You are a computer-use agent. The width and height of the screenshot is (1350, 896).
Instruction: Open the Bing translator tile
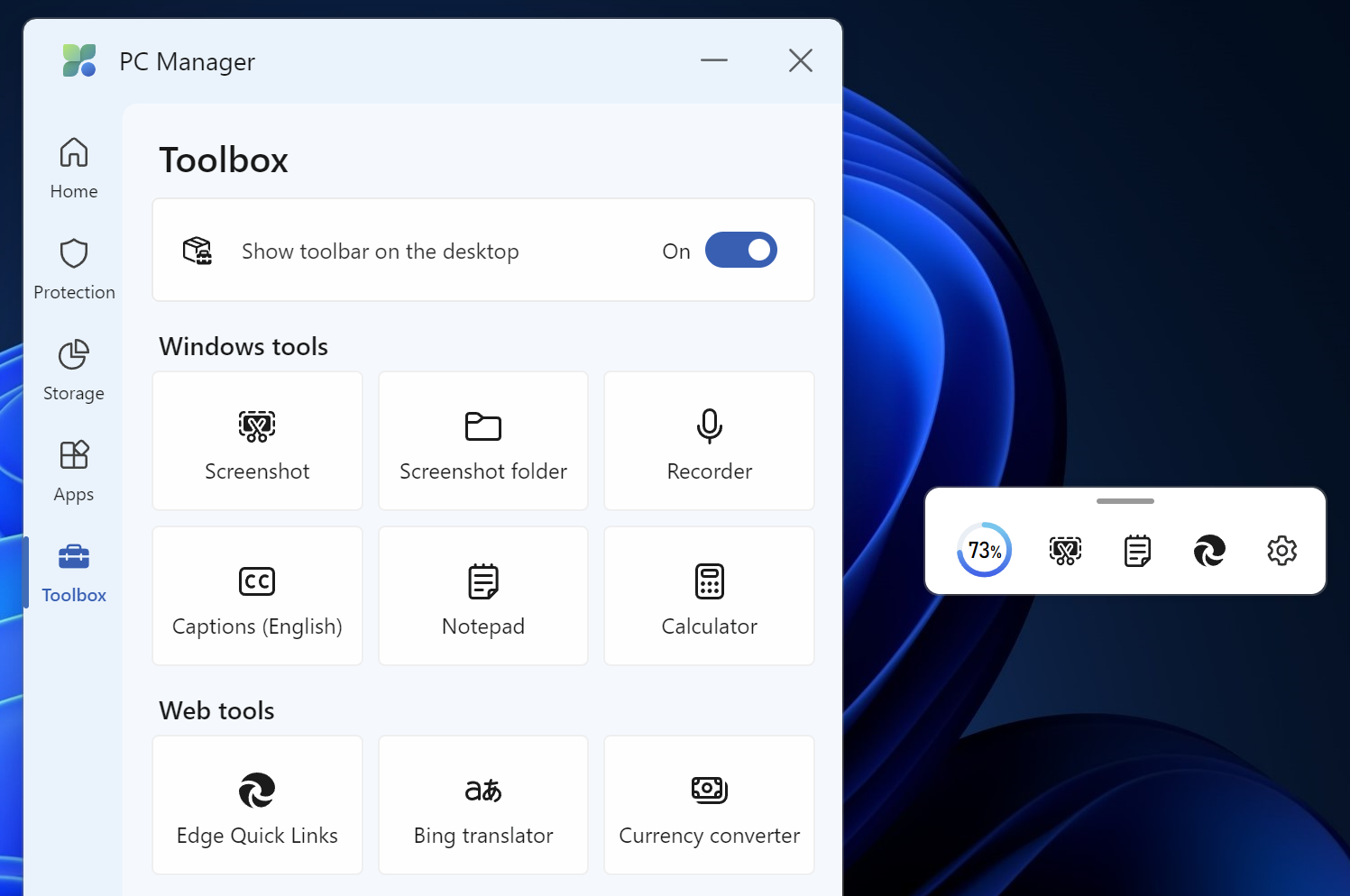click(483, 805)
